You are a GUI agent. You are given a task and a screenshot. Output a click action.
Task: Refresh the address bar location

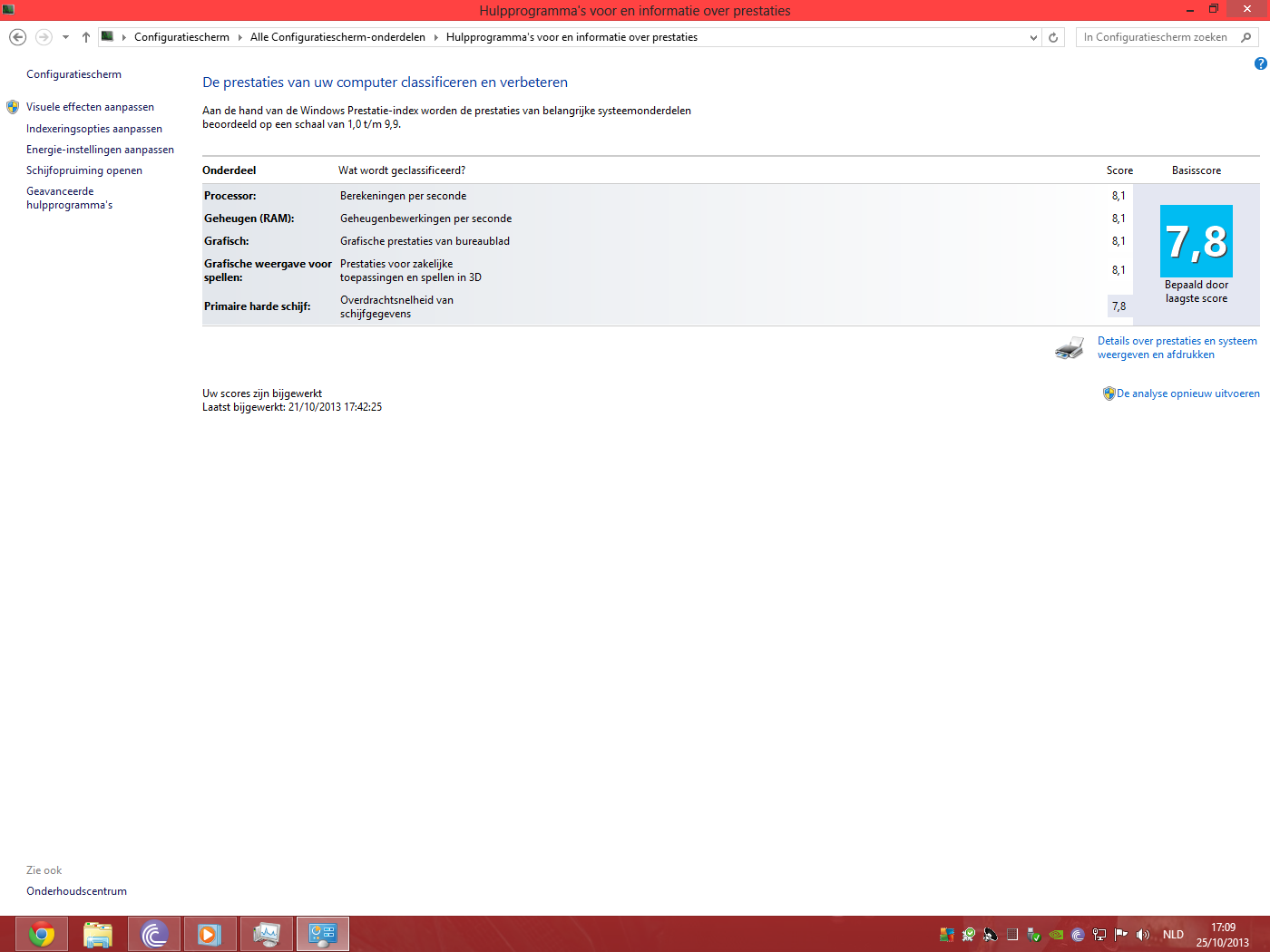(1053, 37)
